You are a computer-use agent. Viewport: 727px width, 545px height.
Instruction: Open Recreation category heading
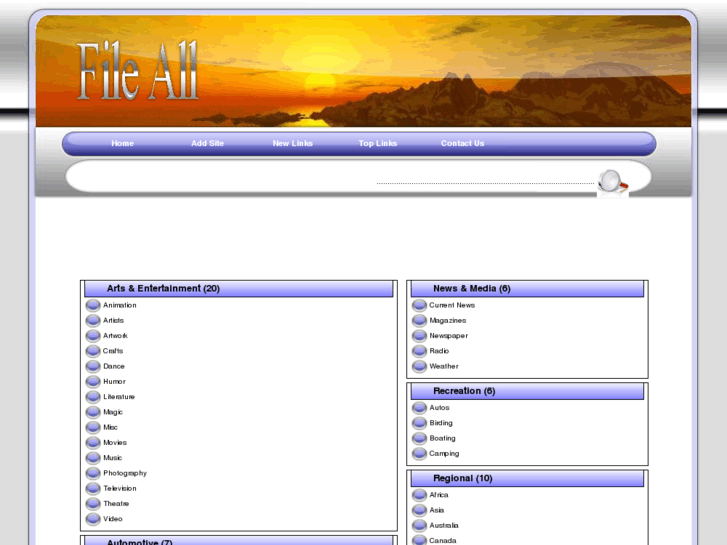(x=464, y=391)
